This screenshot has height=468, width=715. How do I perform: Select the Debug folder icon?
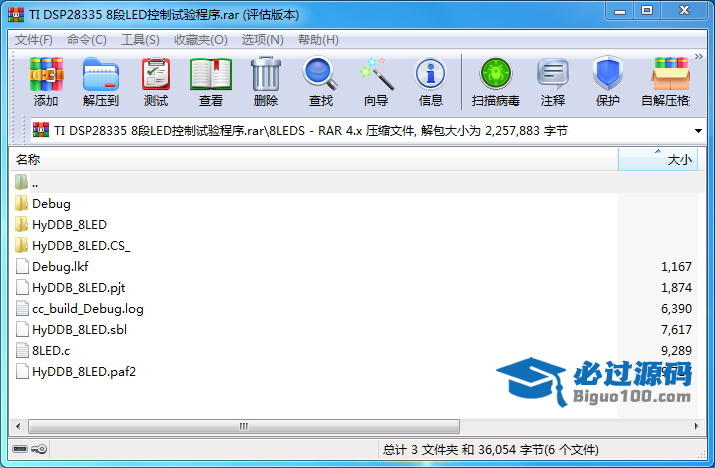[x=21, y=203]
